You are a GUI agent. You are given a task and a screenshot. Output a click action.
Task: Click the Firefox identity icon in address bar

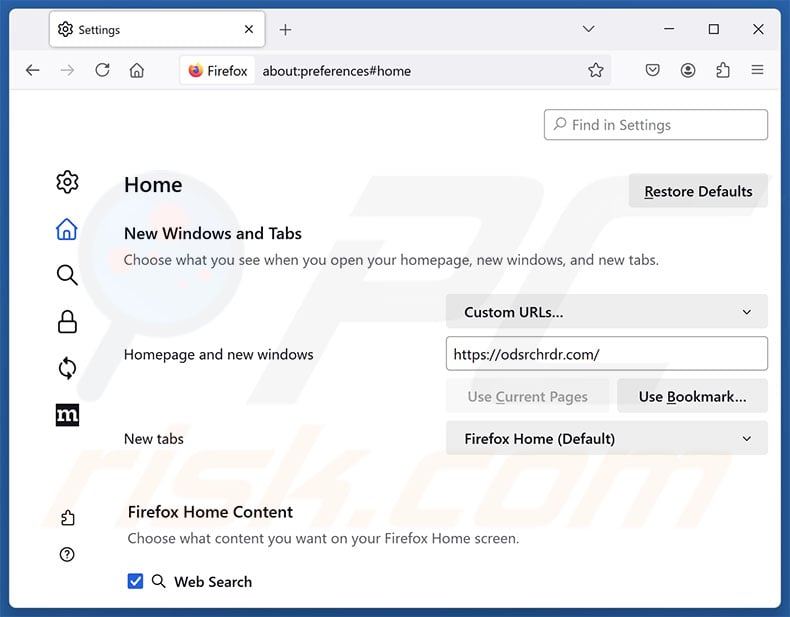coord(218,71)
